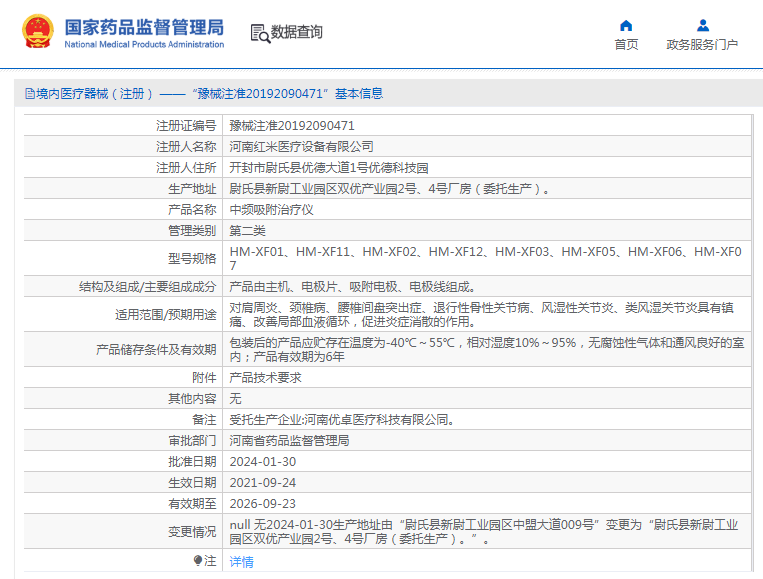This screenshot has width=763, height=579.
Task: Click the 型号规格 row label
Action: point(192,258)
